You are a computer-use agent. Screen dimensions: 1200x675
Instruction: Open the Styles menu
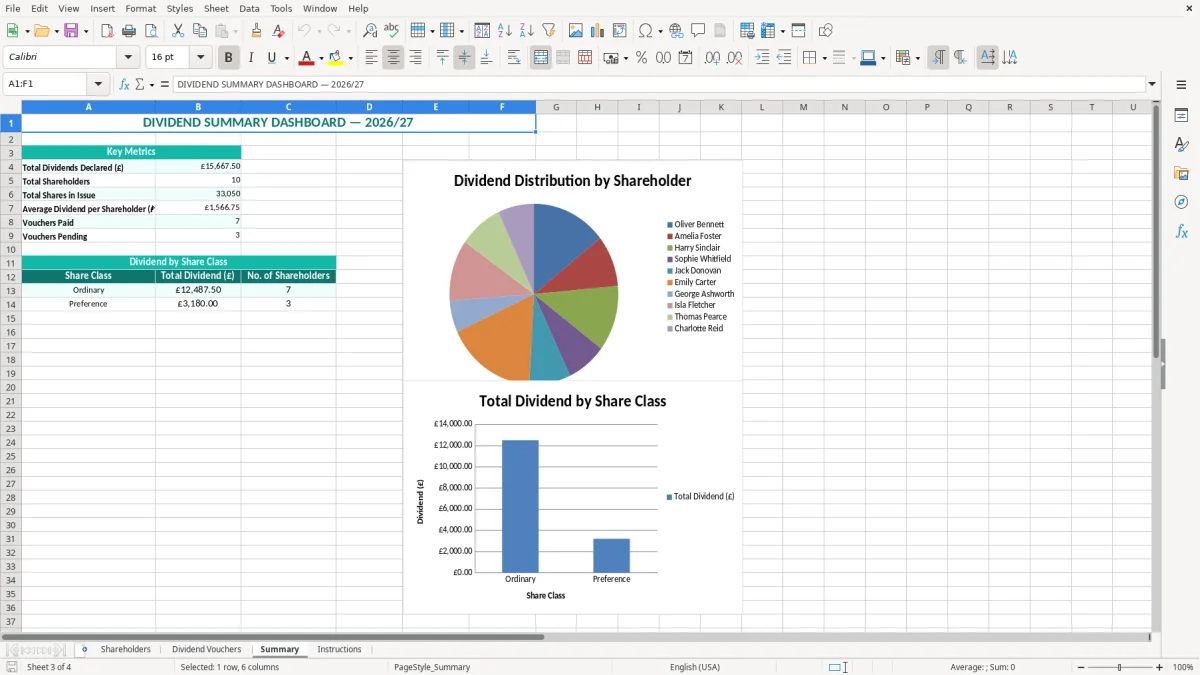[x=180, y=8]
